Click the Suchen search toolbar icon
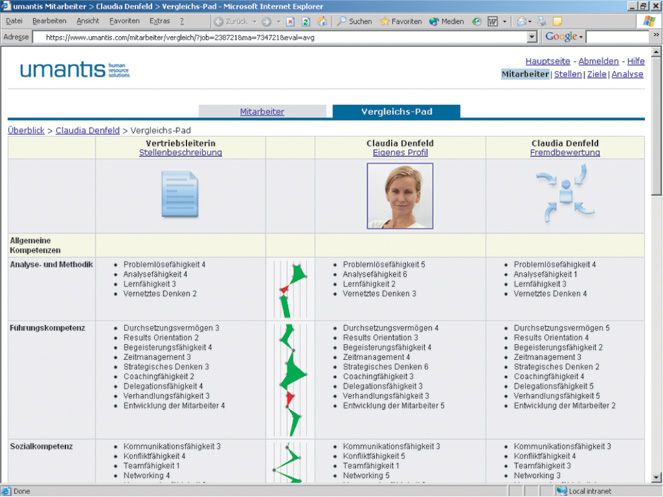 (355, 21)
